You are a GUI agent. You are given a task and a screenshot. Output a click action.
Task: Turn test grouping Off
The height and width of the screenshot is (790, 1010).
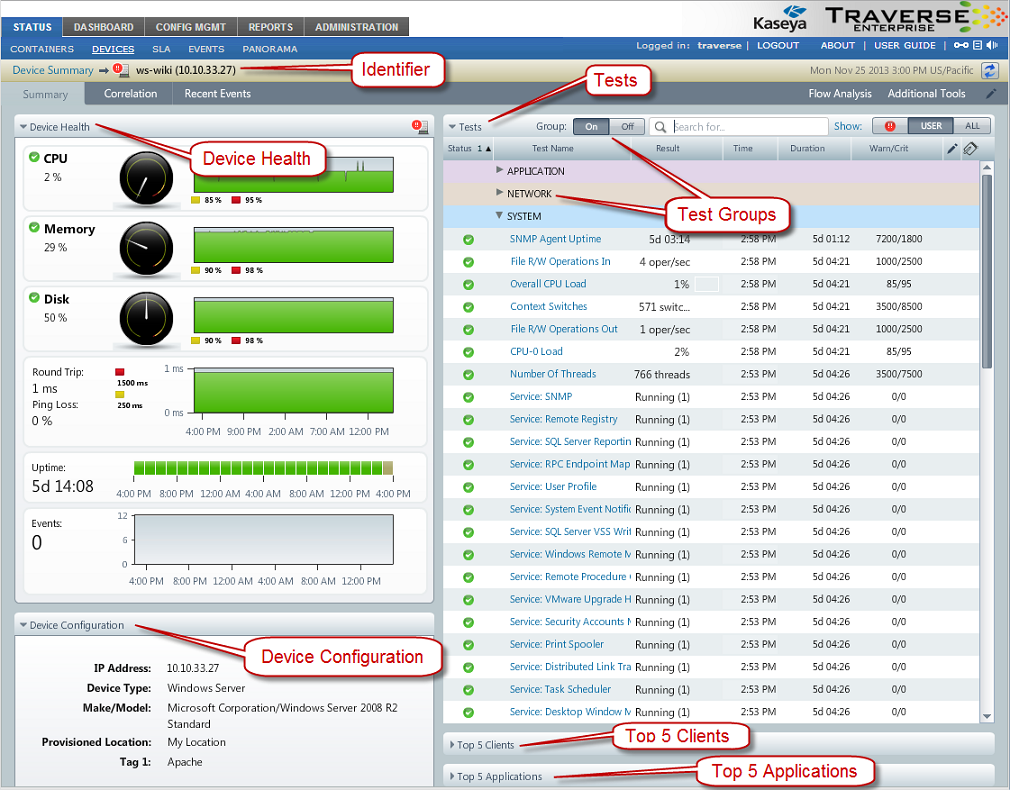(x=627, y=127)
